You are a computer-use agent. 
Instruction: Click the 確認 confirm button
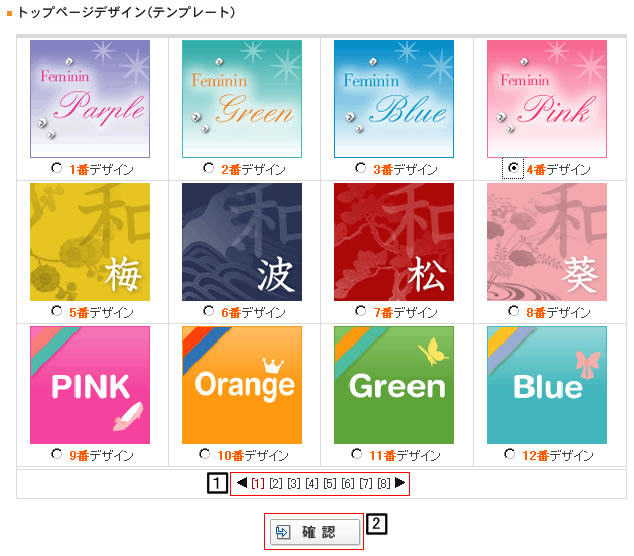315,532
